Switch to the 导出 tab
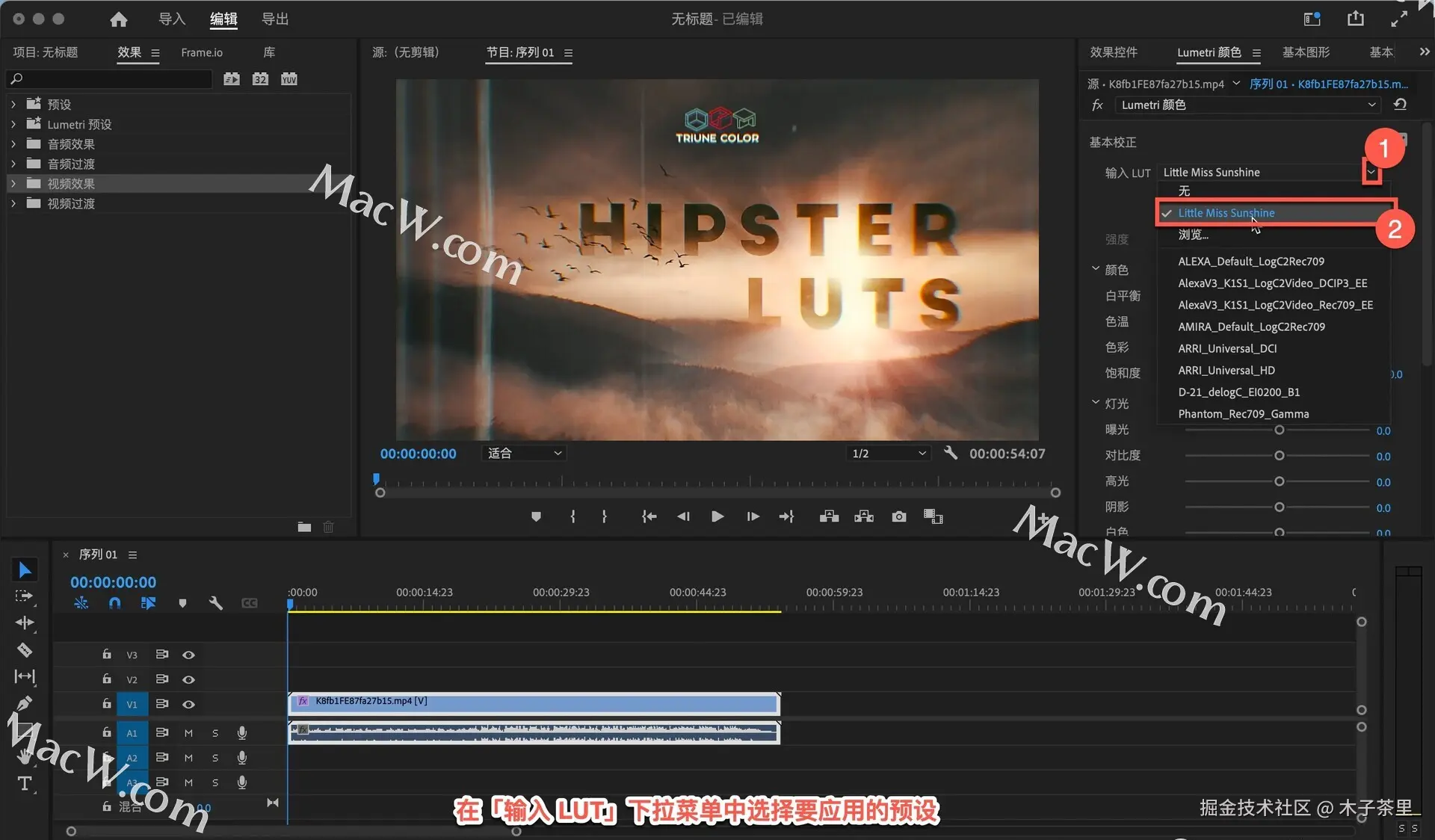This screenshot has height=840, width=1435. (275, 19)
